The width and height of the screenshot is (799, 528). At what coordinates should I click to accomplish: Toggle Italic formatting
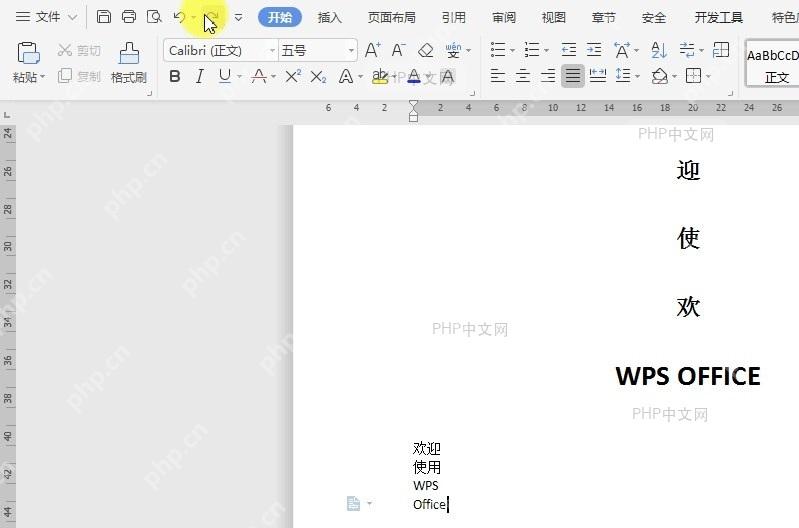click(x=200, y=76)
